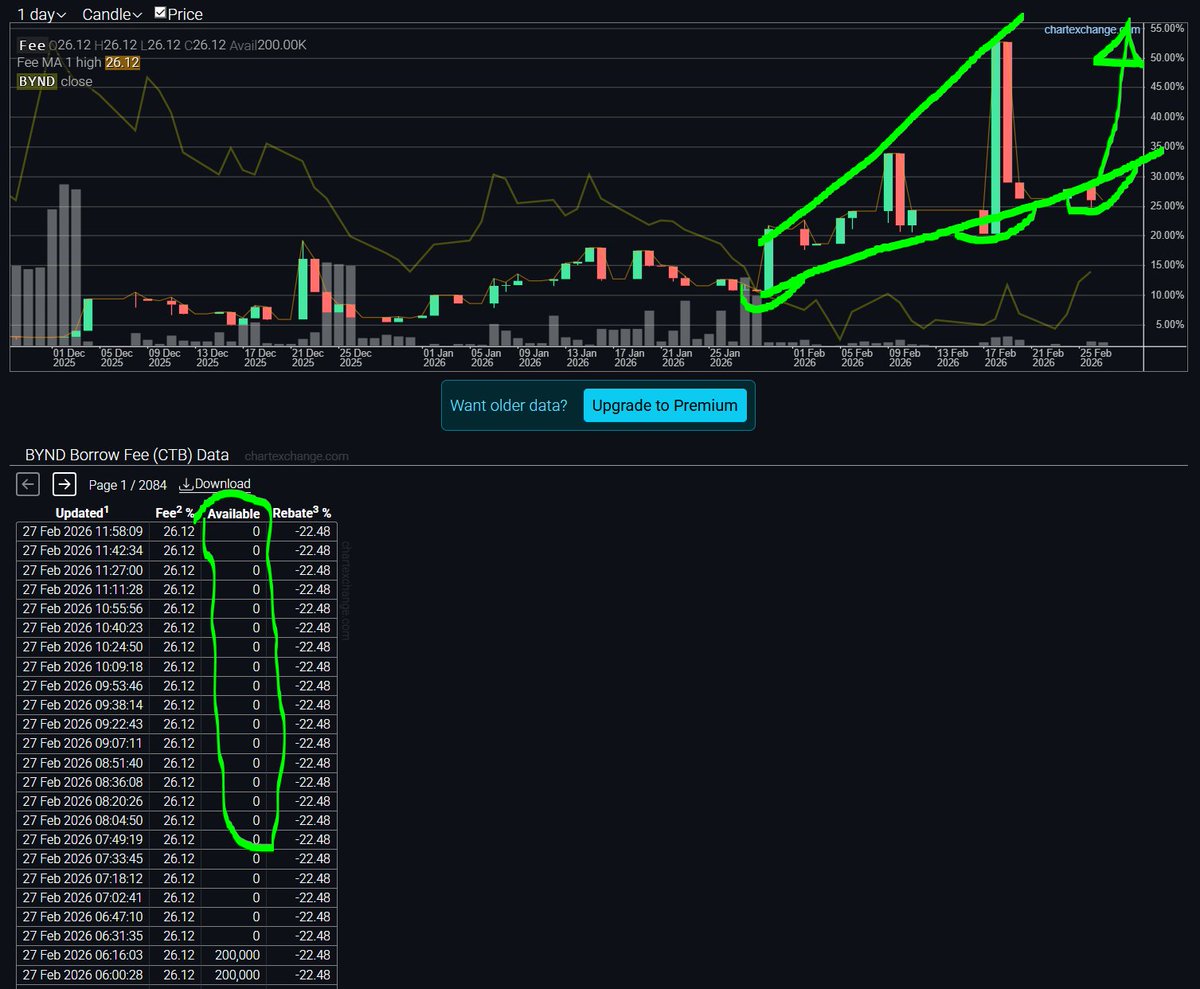Open the 1 day interval dropdown
Image resolution: width=1200 pixels, height=989 pixels.
point(42,14)
